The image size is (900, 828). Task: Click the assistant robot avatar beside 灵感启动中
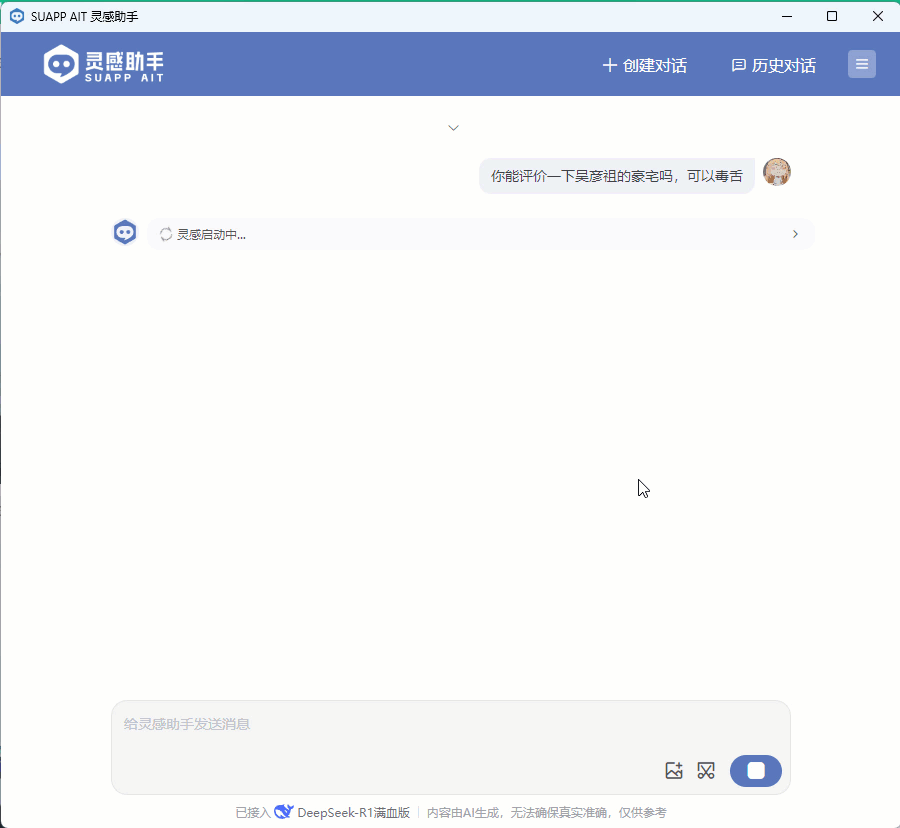[x=125, y=233]
